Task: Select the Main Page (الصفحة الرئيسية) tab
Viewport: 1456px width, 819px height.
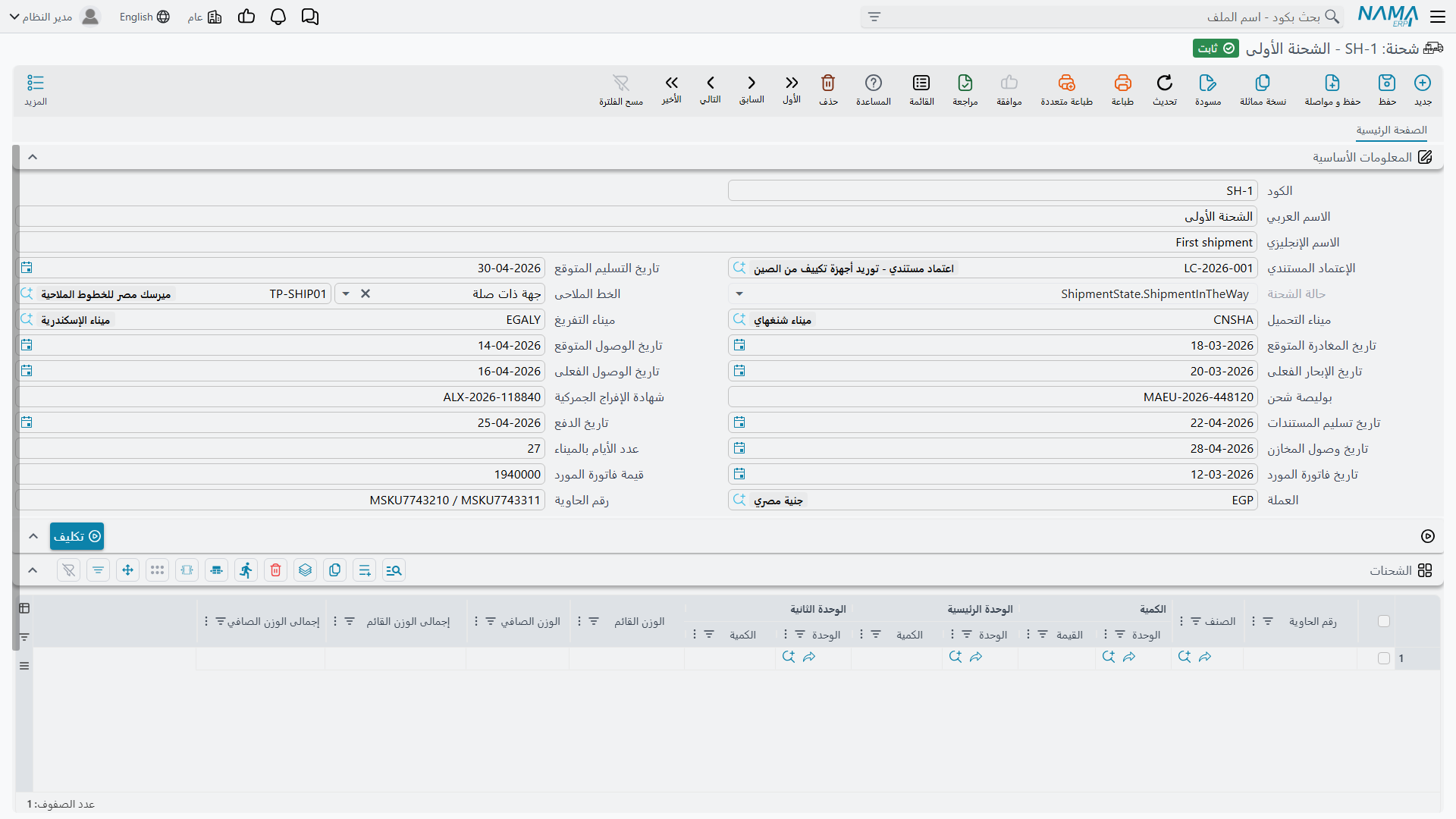Action: pos(1392,130)
